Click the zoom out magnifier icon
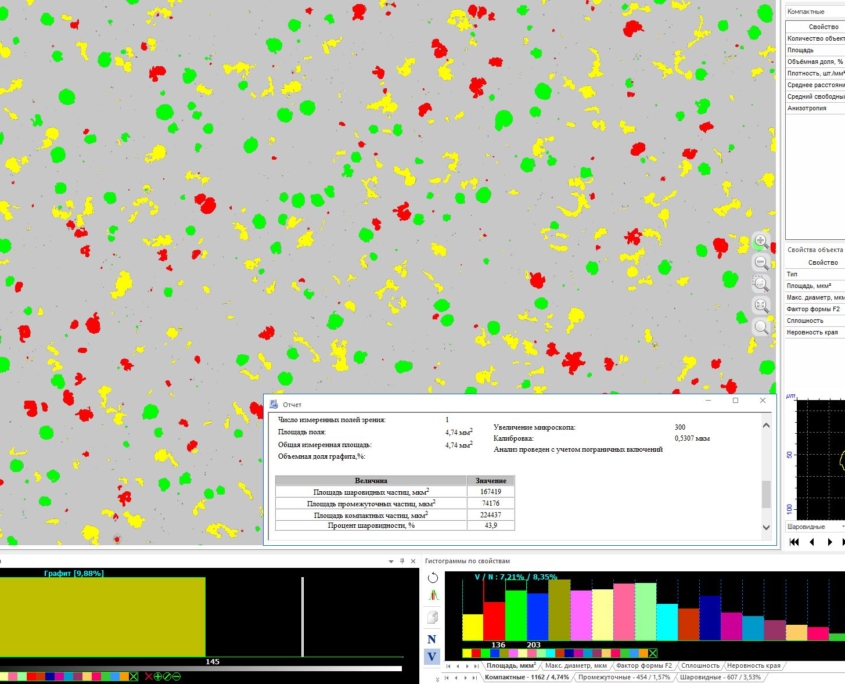Screen dimensions: 845x684 point(761,262)
